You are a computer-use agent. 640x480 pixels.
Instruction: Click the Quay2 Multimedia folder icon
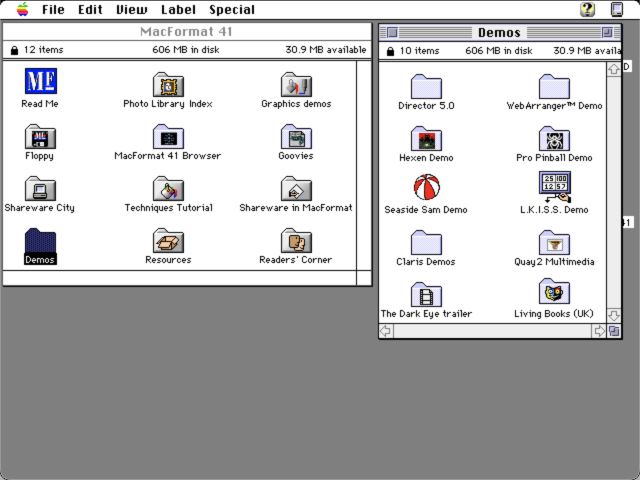[x=554, y=242]
